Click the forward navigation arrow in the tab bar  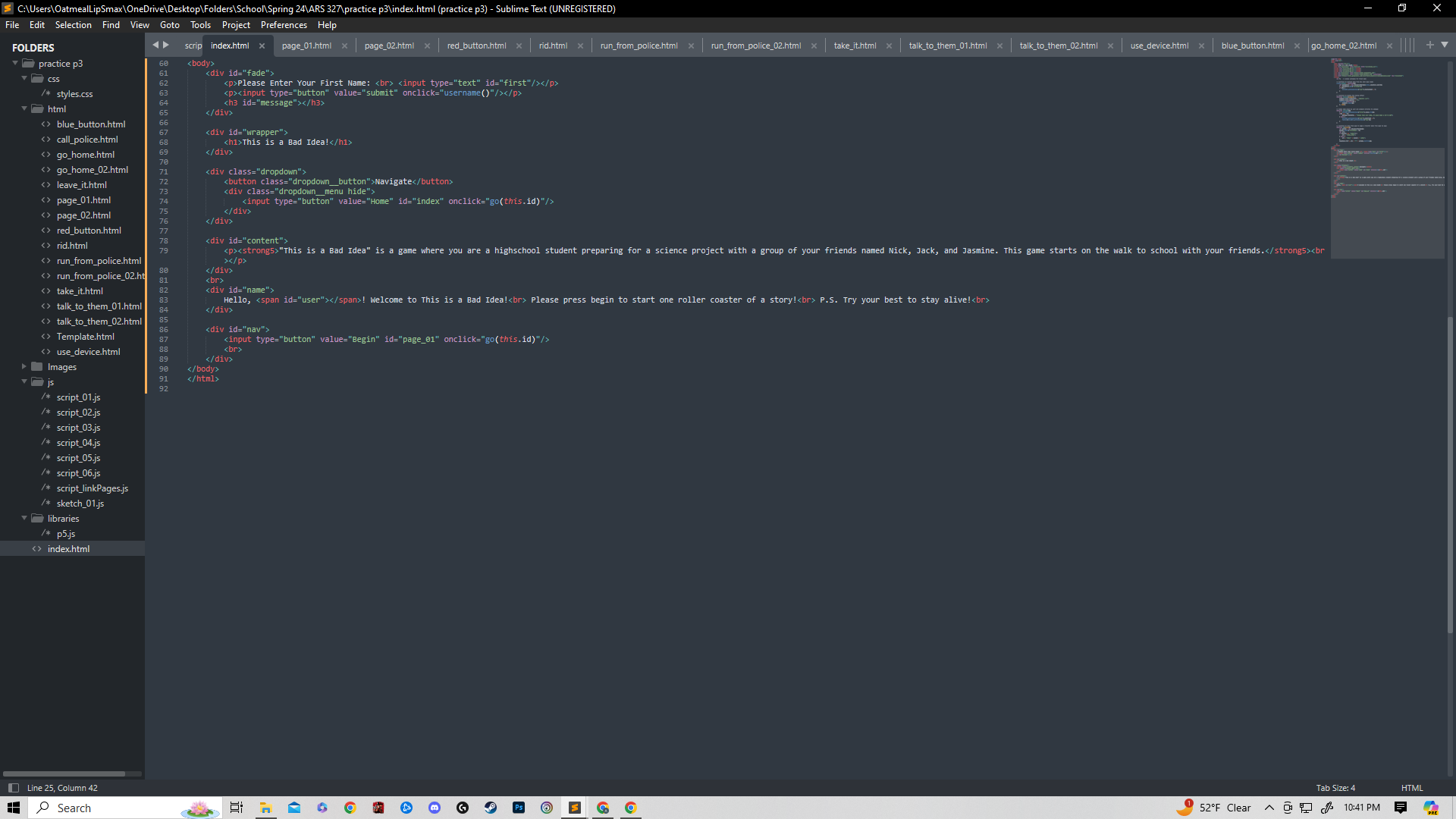coord(166,45)
